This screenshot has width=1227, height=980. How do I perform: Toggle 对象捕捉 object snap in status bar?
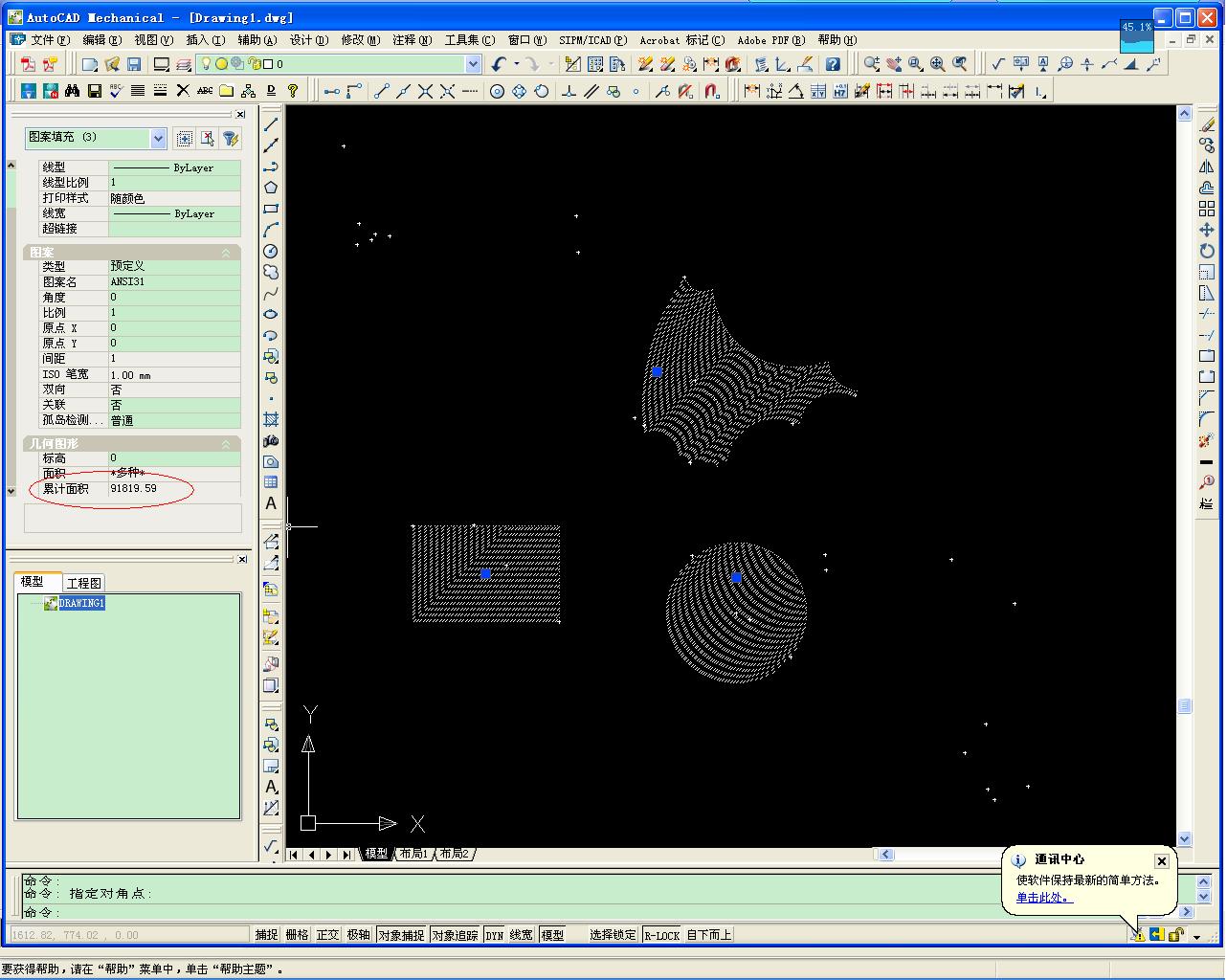click(x=400, y=935)
